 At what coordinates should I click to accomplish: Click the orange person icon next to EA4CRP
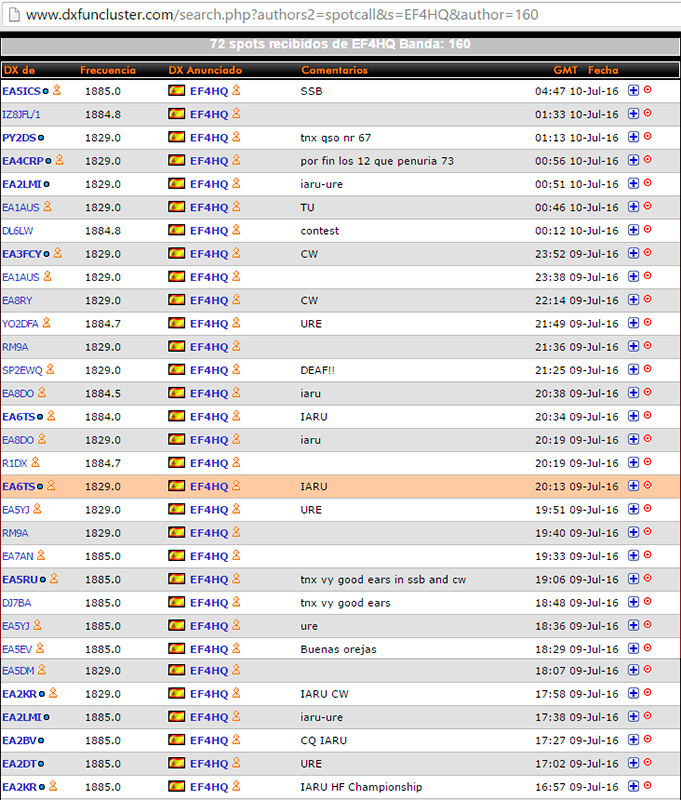click(60, 160)
